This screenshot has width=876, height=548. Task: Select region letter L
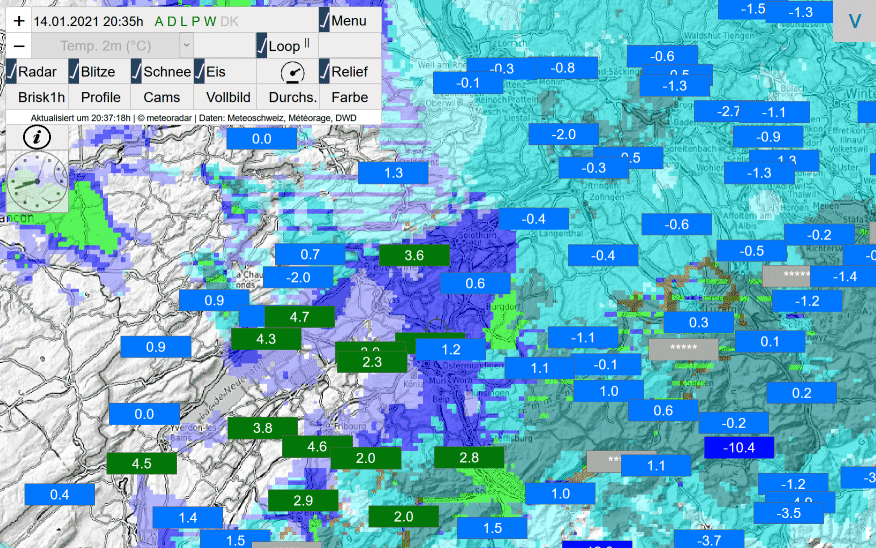tap(183, 21)
